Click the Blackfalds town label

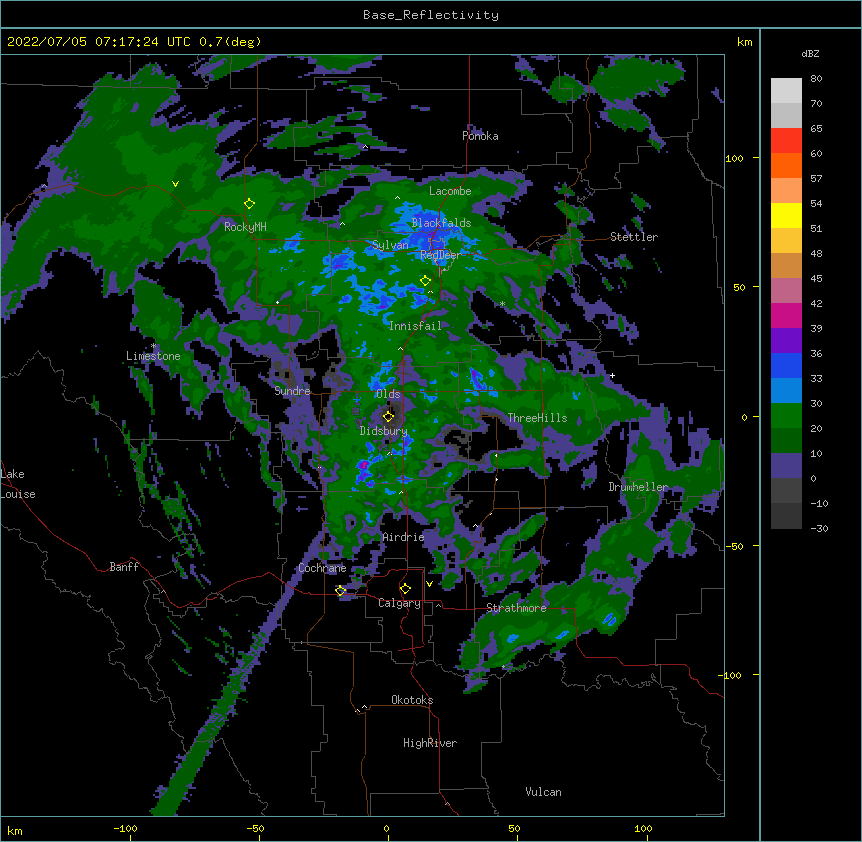pyautogui.click(x=441, y=223)
